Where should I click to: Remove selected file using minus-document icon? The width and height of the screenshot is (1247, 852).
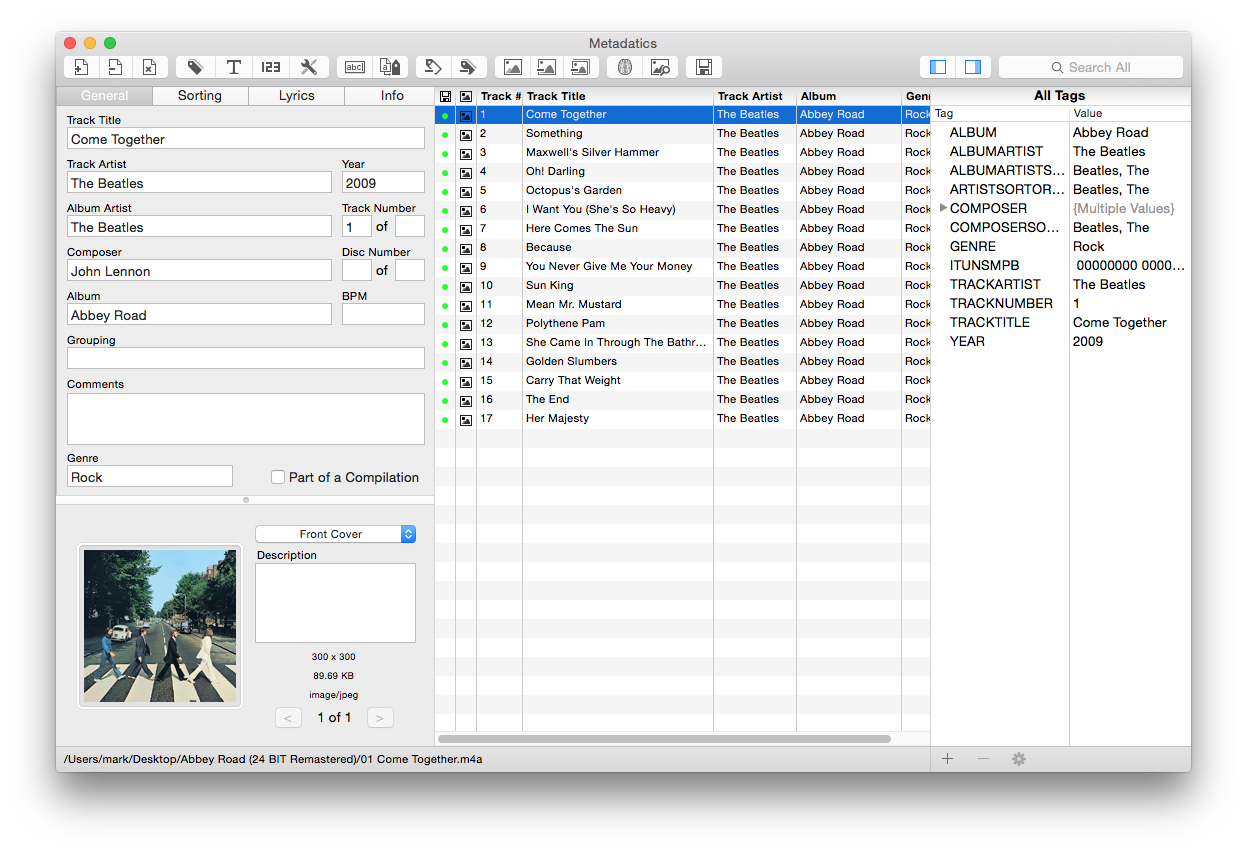[x=116, y=67]
